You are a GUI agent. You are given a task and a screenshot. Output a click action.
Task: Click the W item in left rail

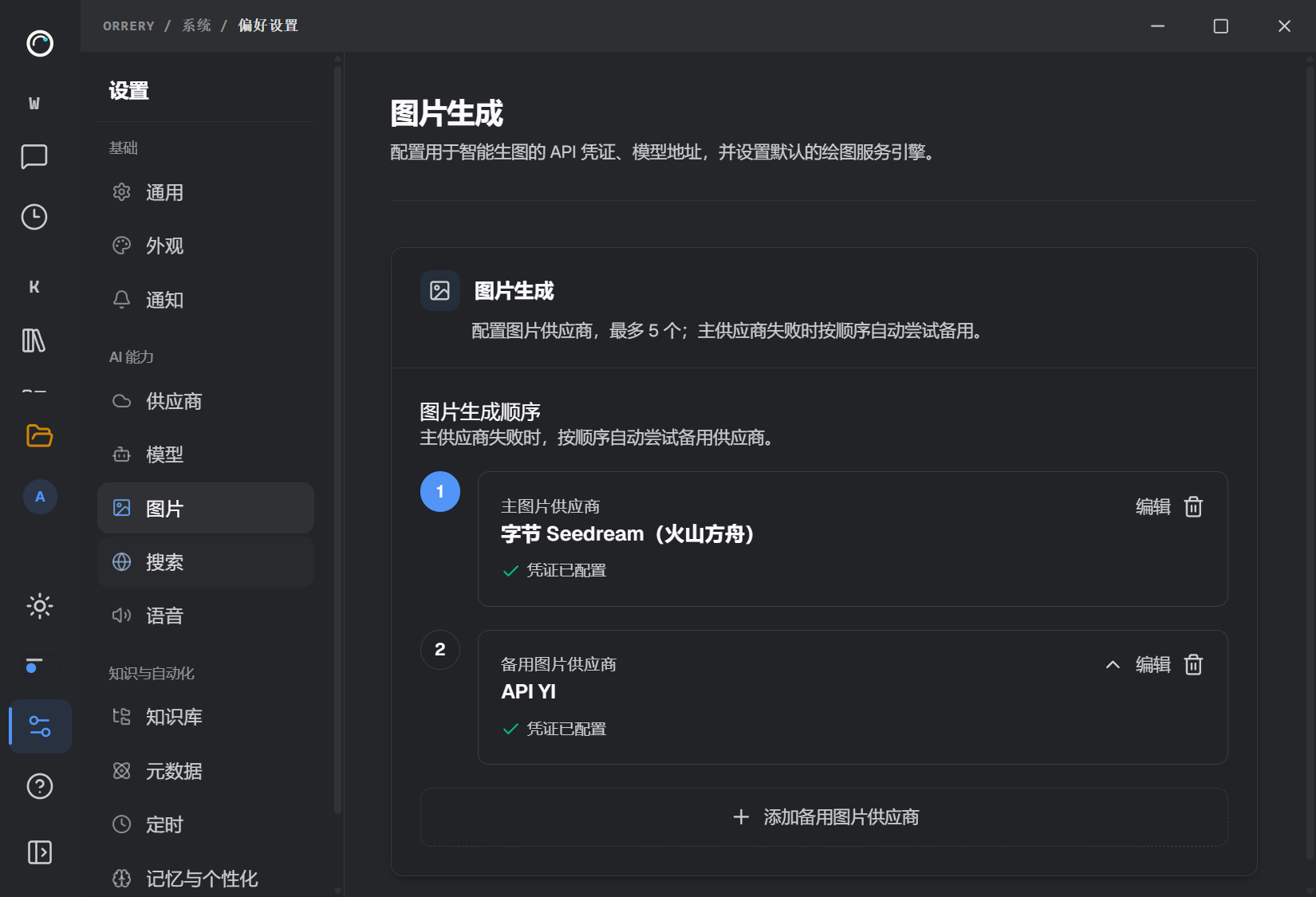pyautogui.click(x=34, y=103)
